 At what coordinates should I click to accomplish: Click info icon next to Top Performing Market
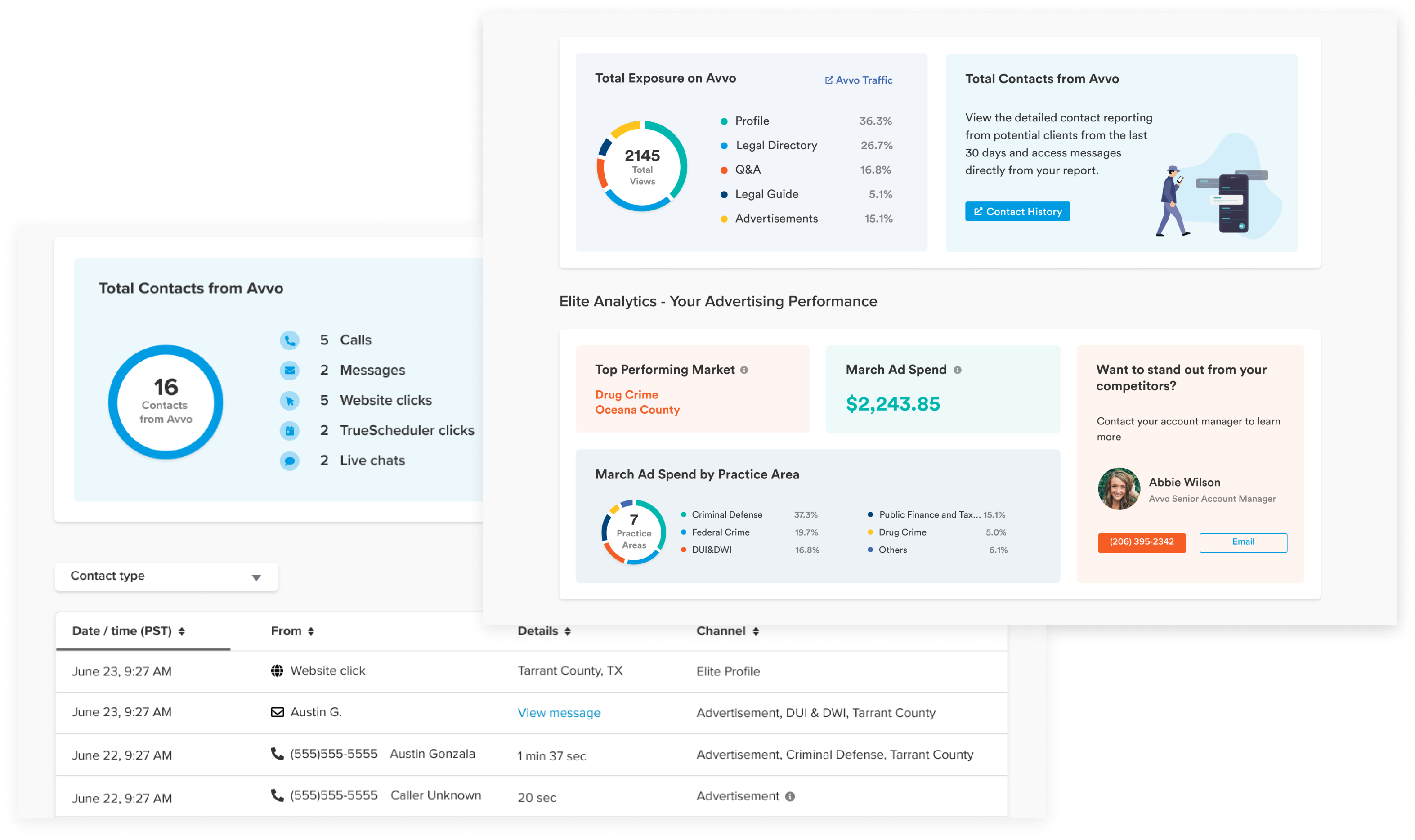click(744, 370)
